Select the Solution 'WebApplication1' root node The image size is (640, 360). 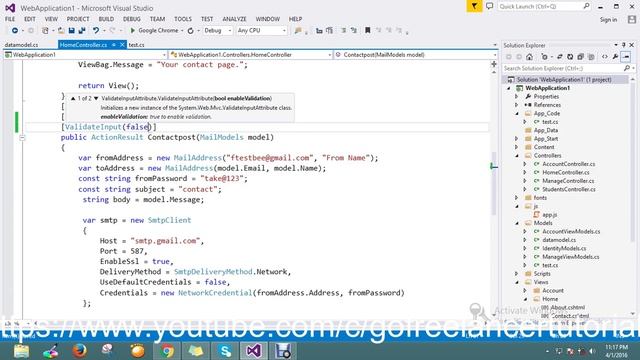tap(564, 80)
